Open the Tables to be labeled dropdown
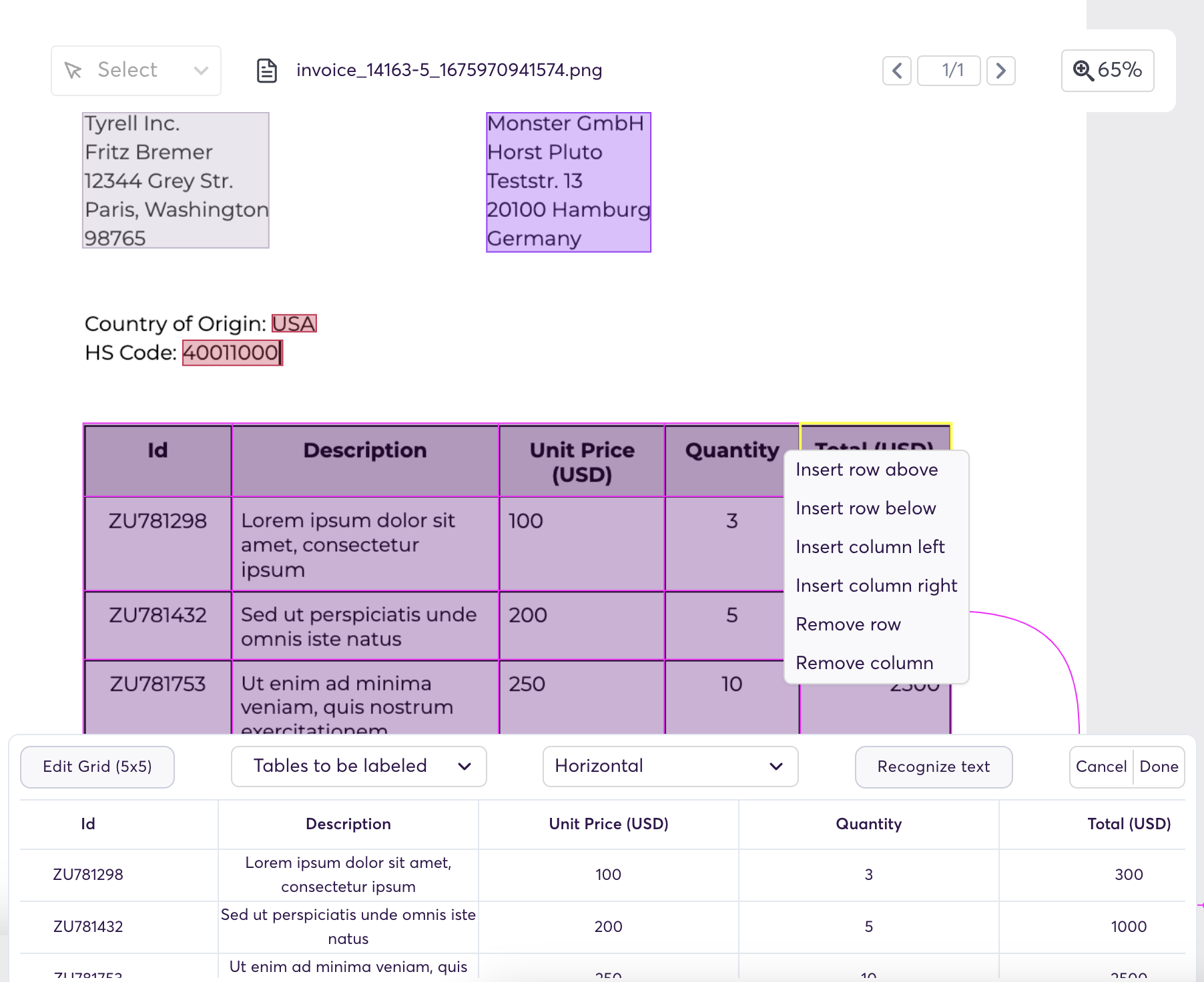 pyautogui.click(x=359, y=767)
